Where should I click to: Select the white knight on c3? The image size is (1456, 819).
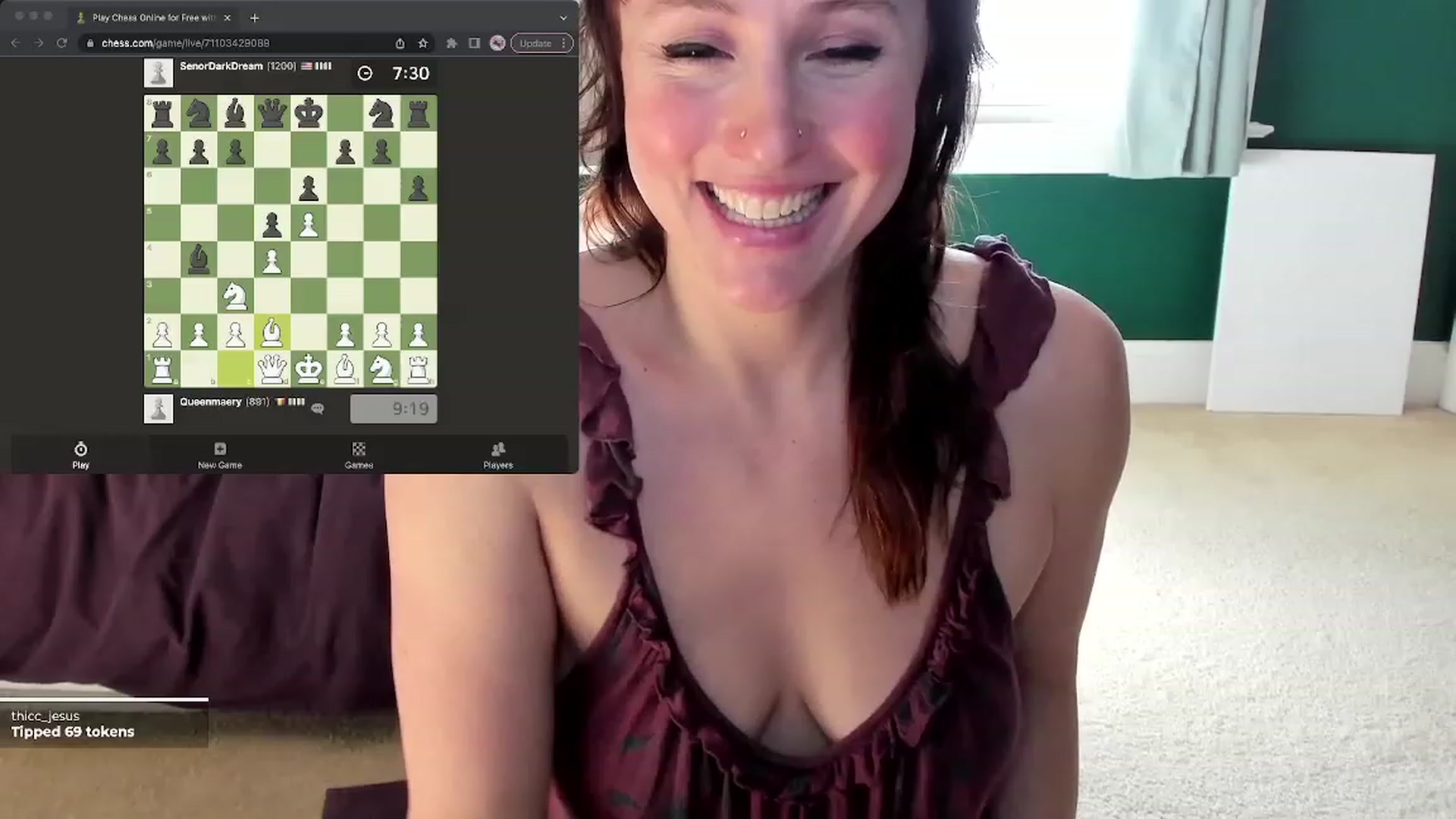[x=235, y=297]
